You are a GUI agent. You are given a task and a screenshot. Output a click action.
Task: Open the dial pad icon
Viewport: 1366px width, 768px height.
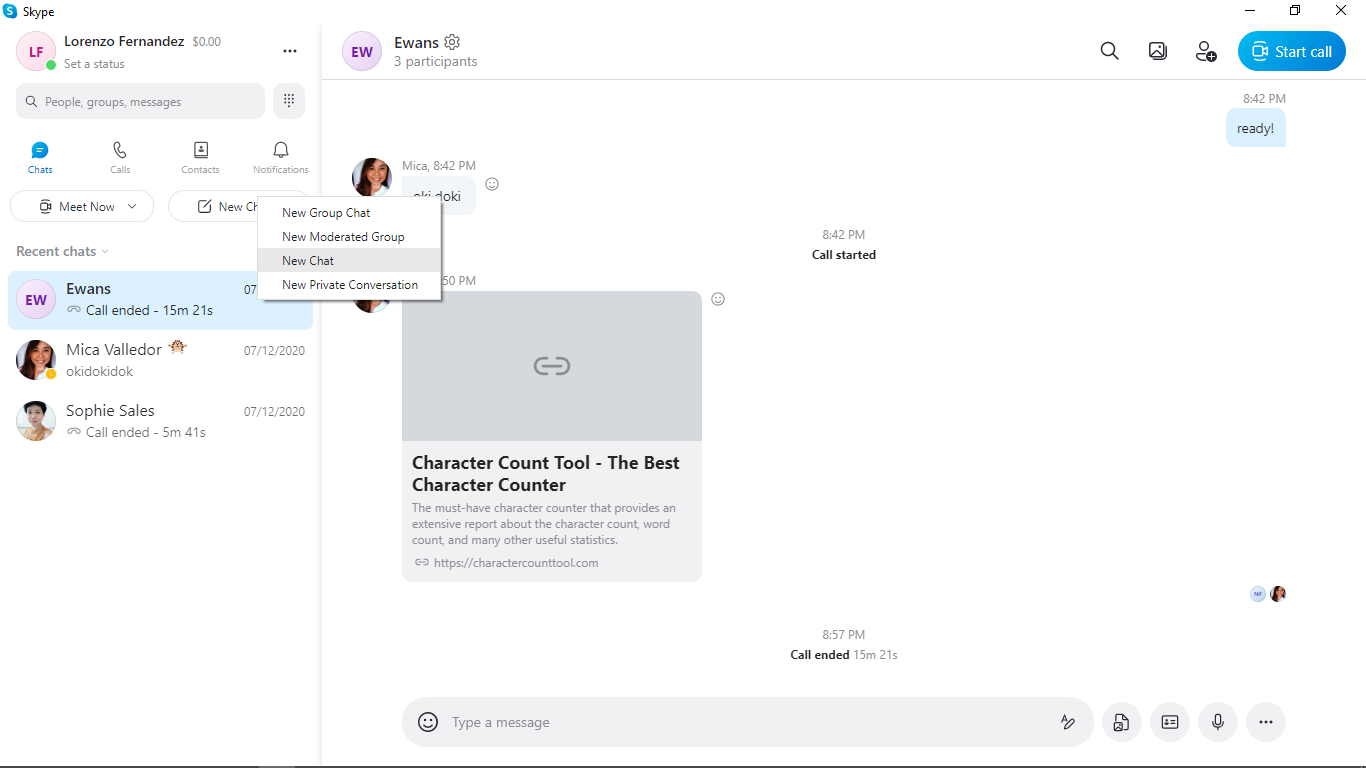click(x=289, y=101)
